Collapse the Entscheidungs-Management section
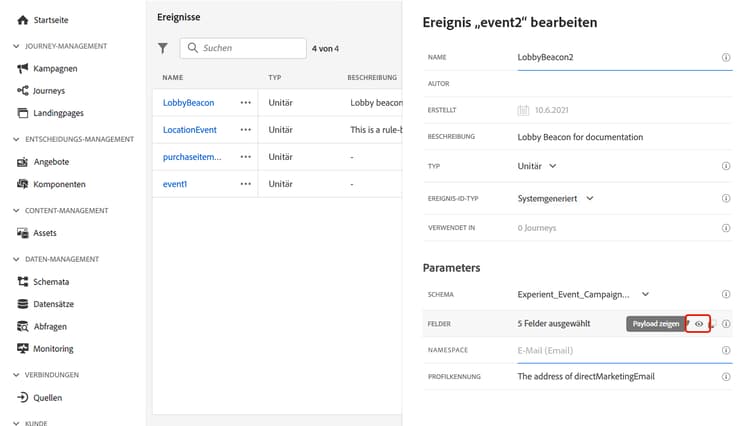Image resolution: width=750 pixels, height=426 pixels. [16, 139]
